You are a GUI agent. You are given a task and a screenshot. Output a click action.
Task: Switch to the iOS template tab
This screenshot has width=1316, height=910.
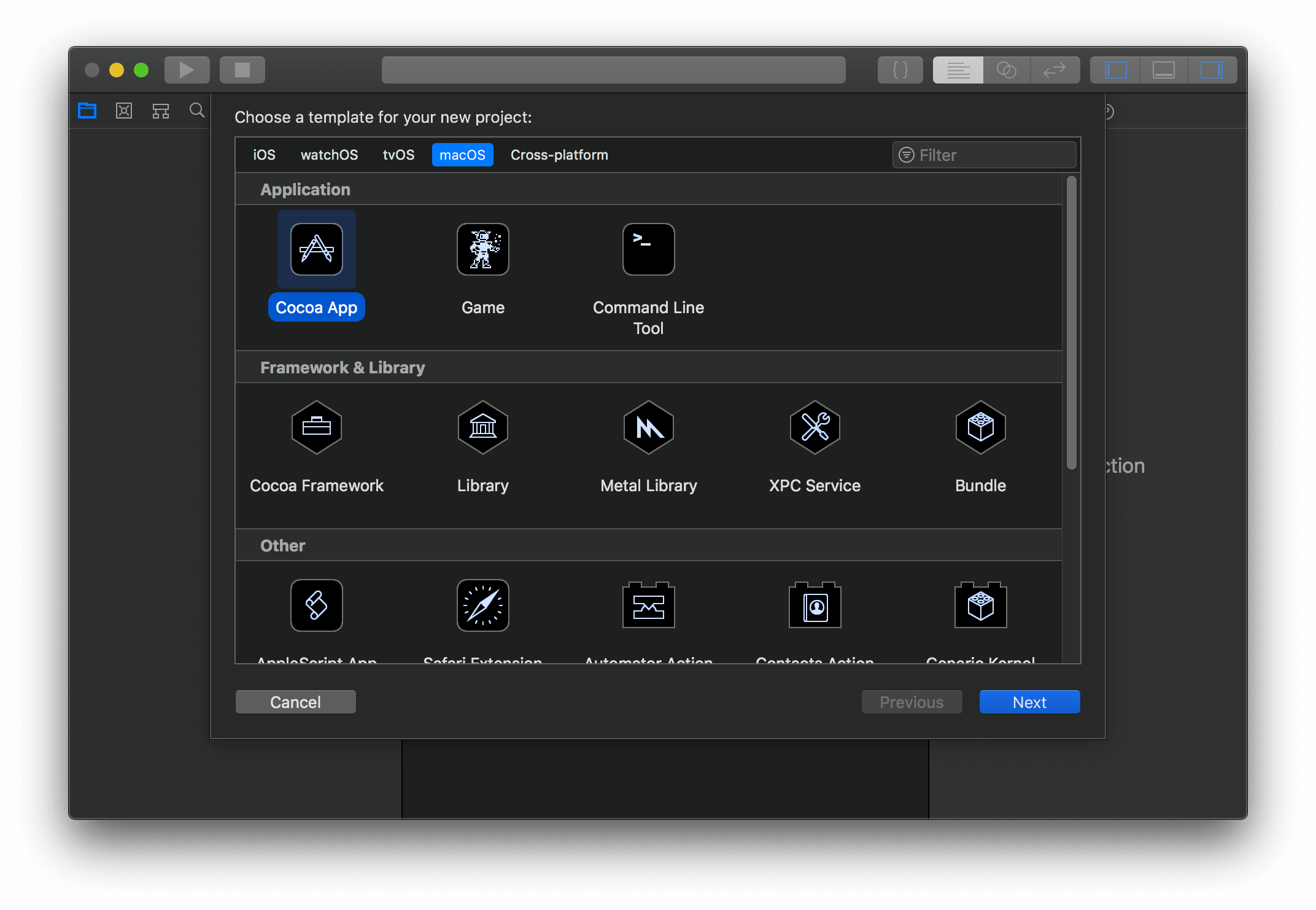click(x=264, y=155)
